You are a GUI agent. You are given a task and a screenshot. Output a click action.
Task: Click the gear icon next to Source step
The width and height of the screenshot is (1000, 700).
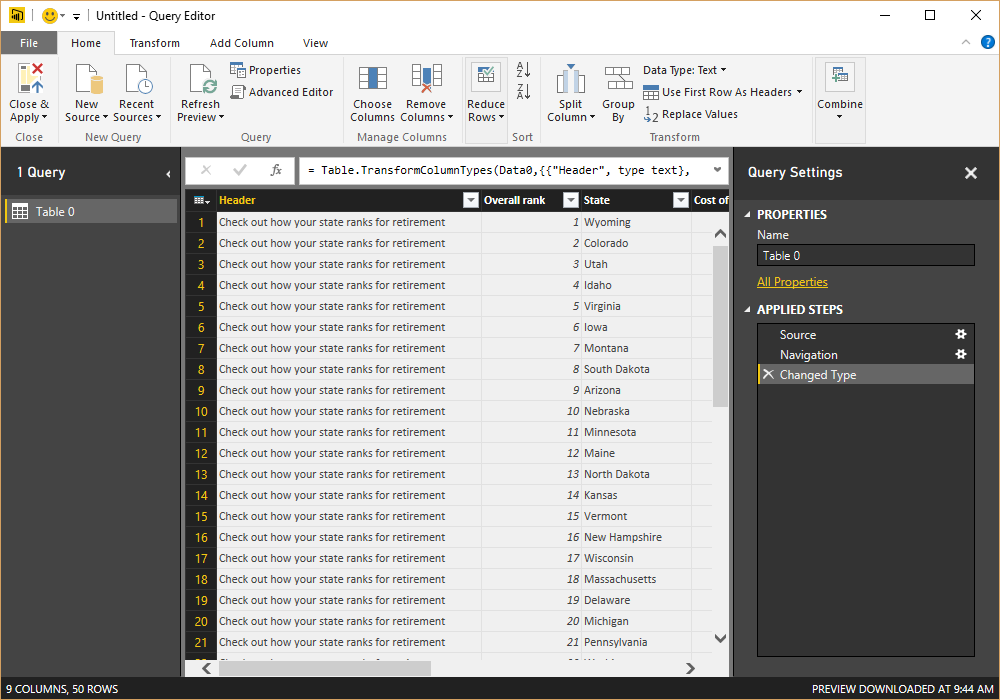click(961, 335)
